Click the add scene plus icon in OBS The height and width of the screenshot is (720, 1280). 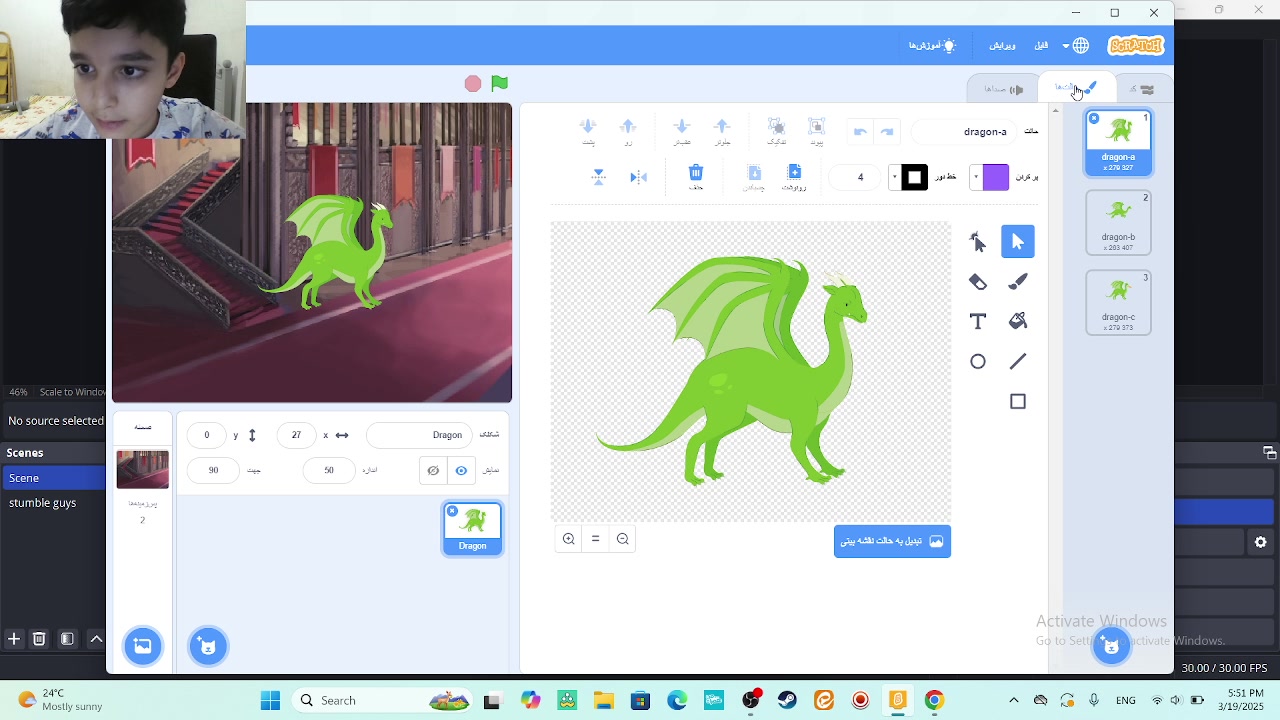pyautogui.click(x=14, y=639)
